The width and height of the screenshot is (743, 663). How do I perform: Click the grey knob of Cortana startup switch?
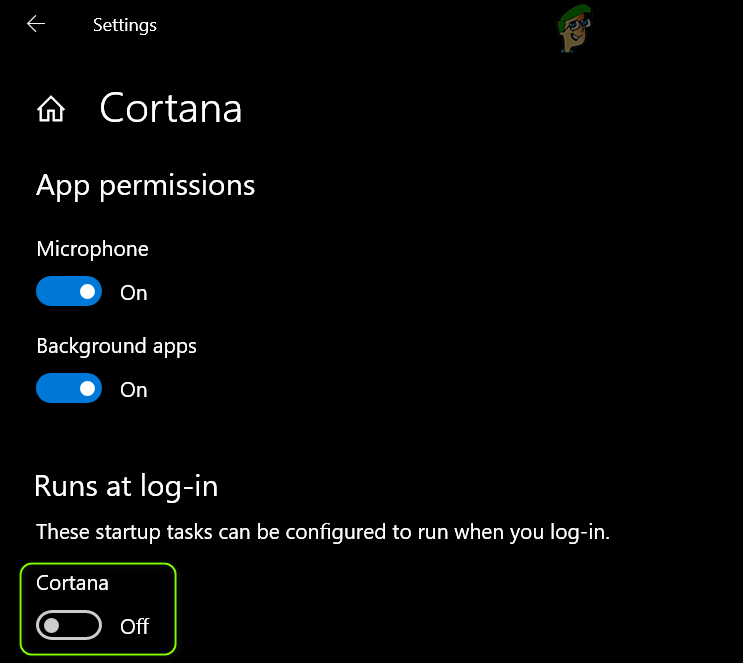pyautogui.click(x=52, y=626)
